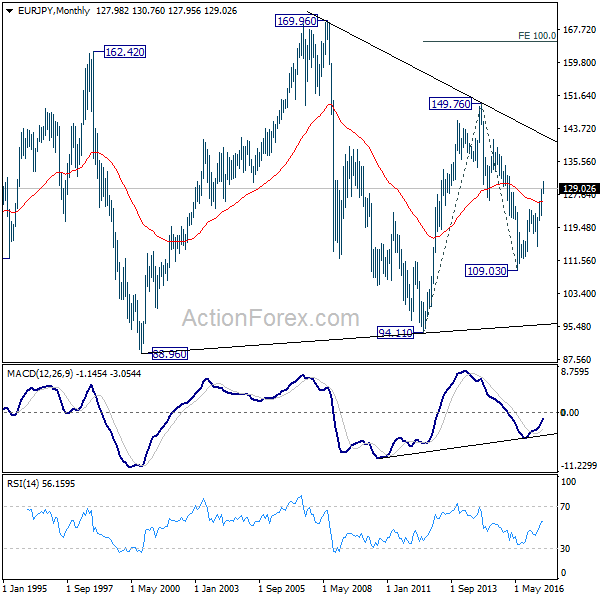The width and height of the screenshot is (600, 600).
Task: Click the current price tag 129.026
Action: pos(579,189)
